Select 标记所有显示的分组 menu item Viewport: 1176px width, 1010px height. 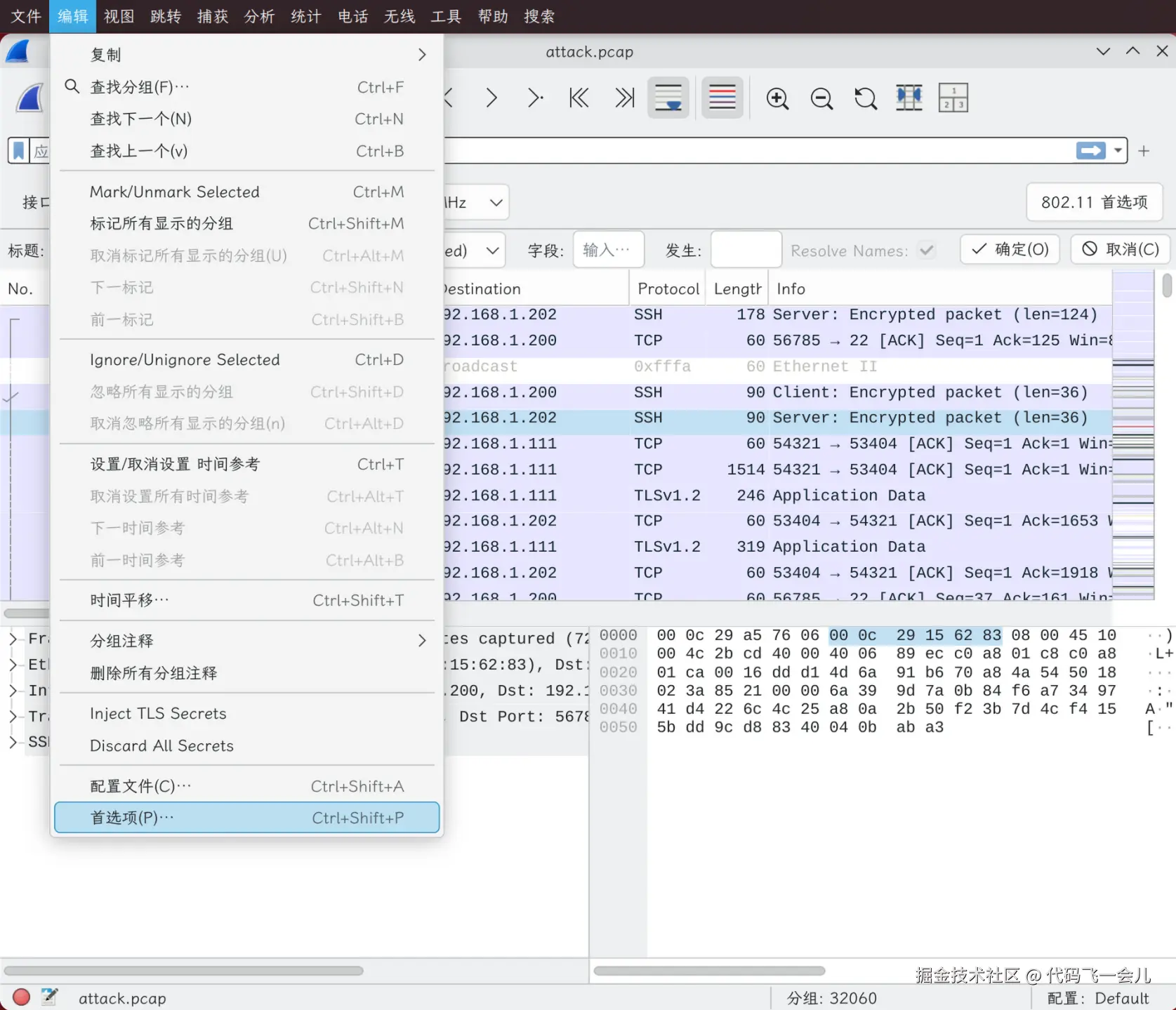pos(247,223)
